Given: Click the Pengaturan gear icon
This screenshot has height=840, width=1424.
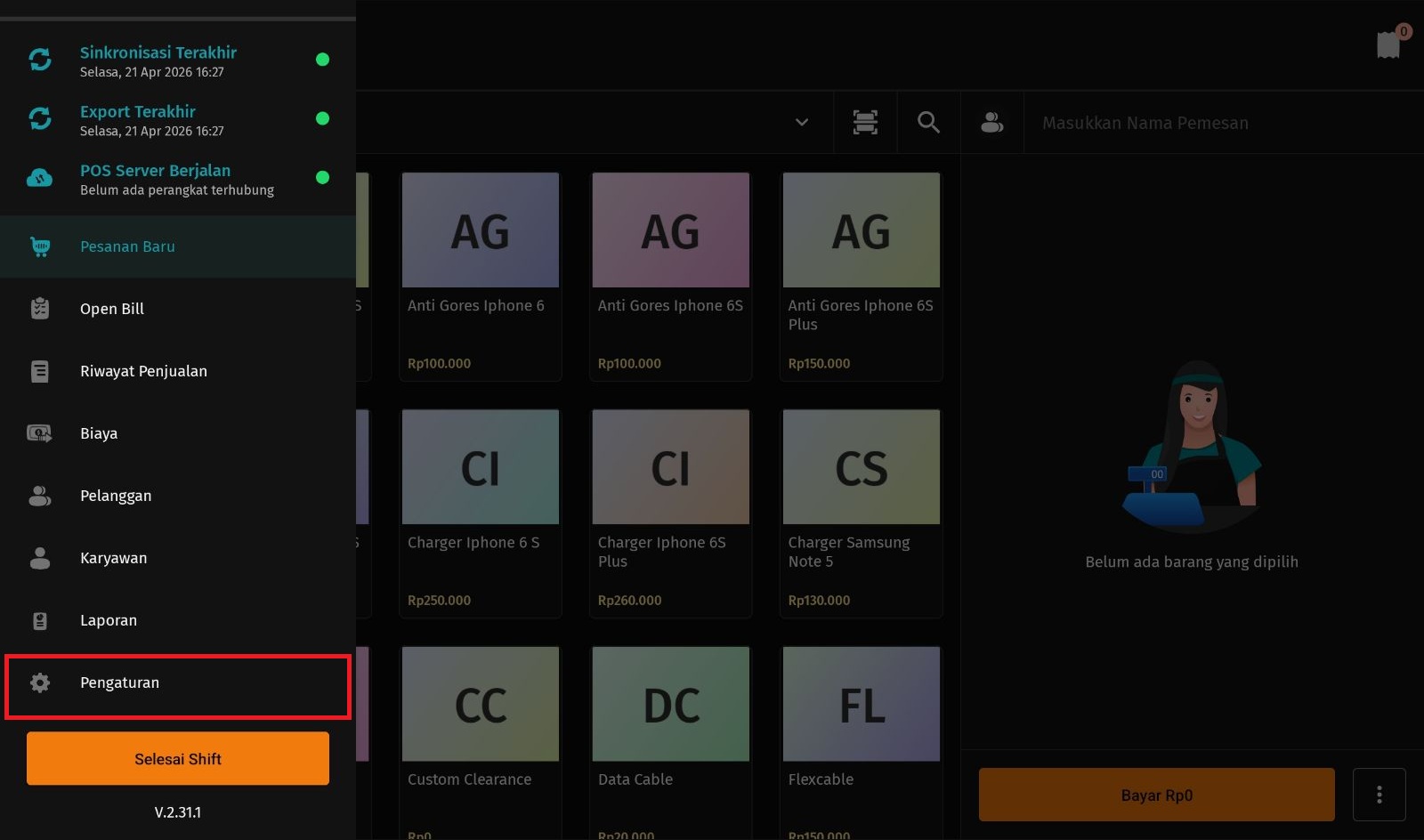Looking at the screenshot, I should click(x=40, y=682).
